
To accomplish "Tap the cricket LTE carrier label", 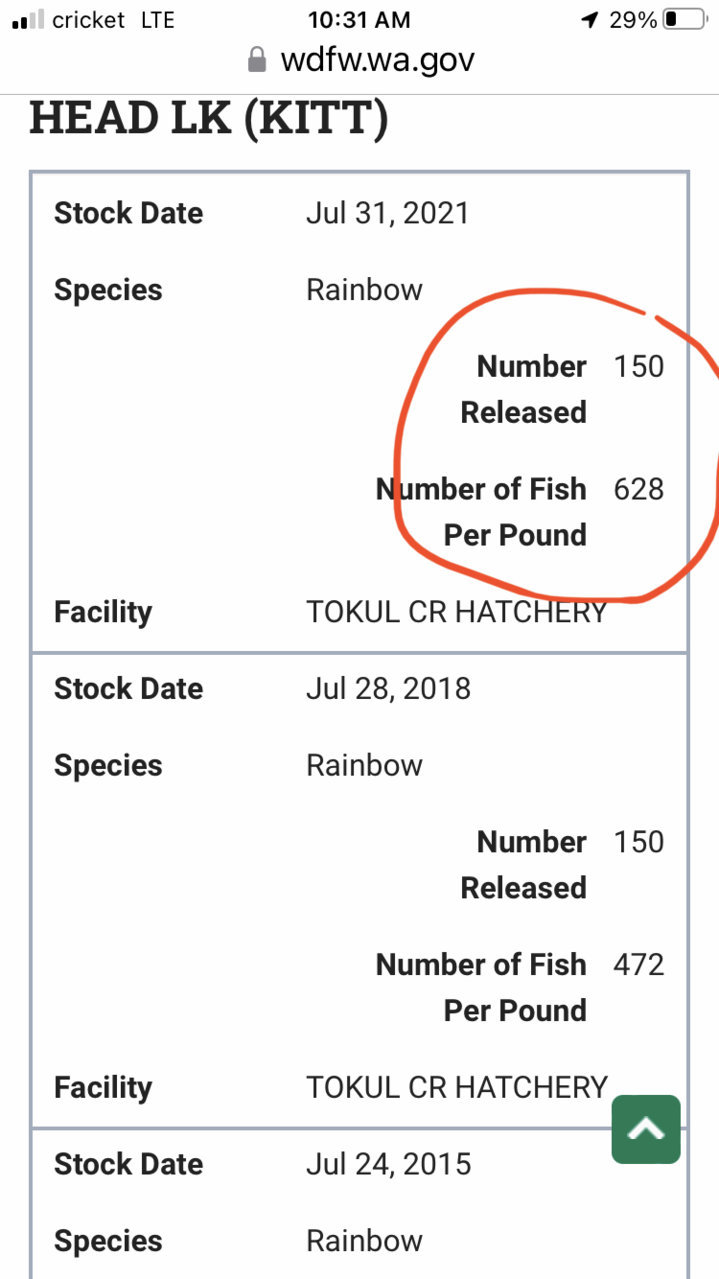I will coord(113,20).
